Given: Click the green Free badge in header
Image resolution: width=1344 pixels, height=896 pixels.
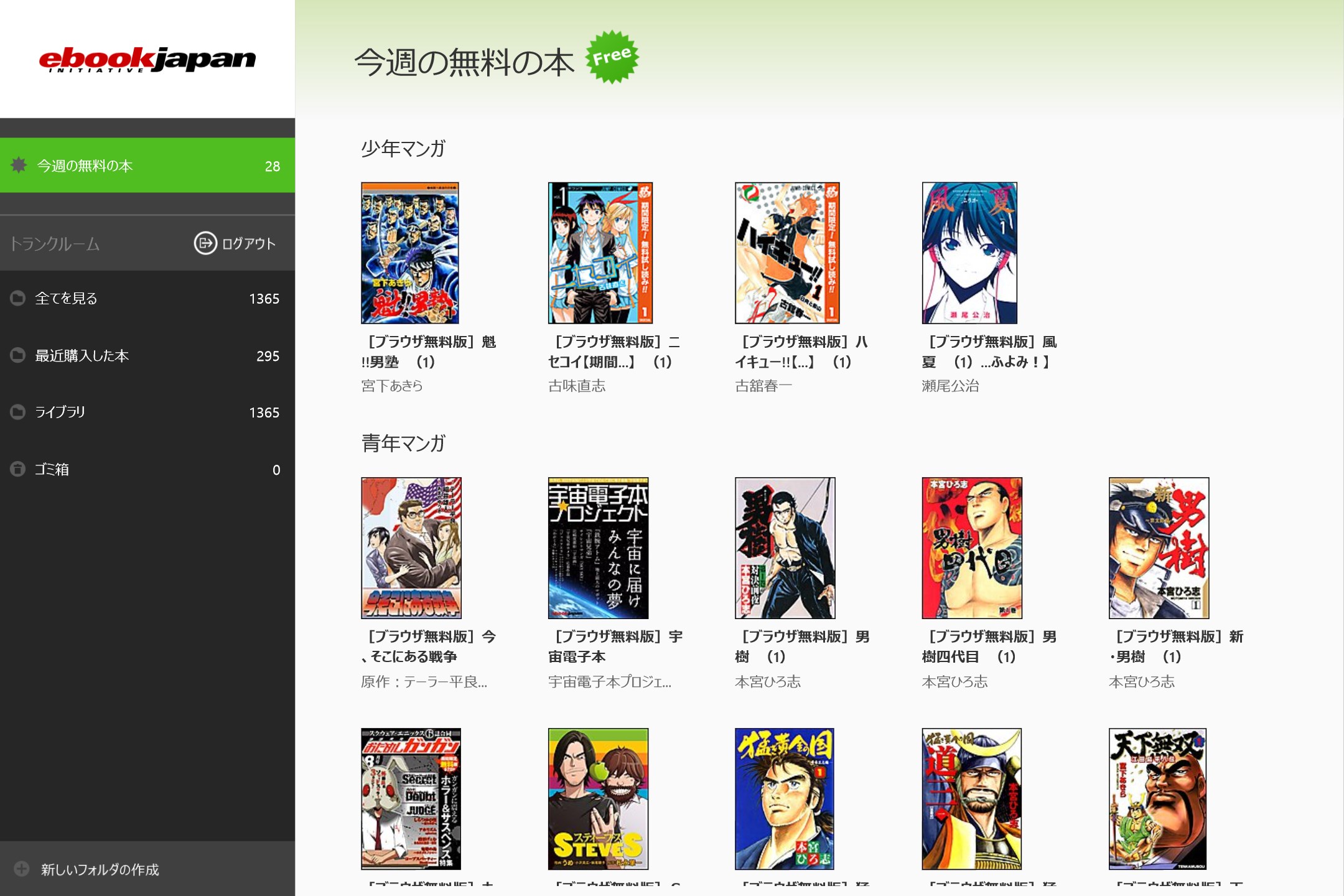Looking at the screenshot, I should pos(612,57).
